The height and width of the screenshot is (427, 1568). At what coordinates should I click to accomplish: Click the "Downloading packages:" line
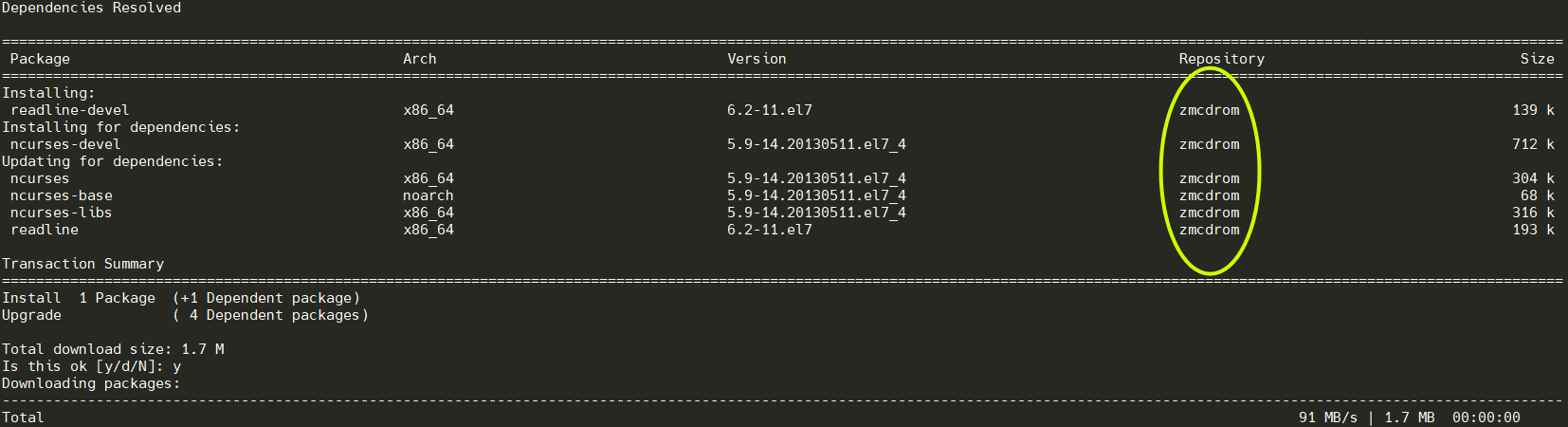click(91, 383)
